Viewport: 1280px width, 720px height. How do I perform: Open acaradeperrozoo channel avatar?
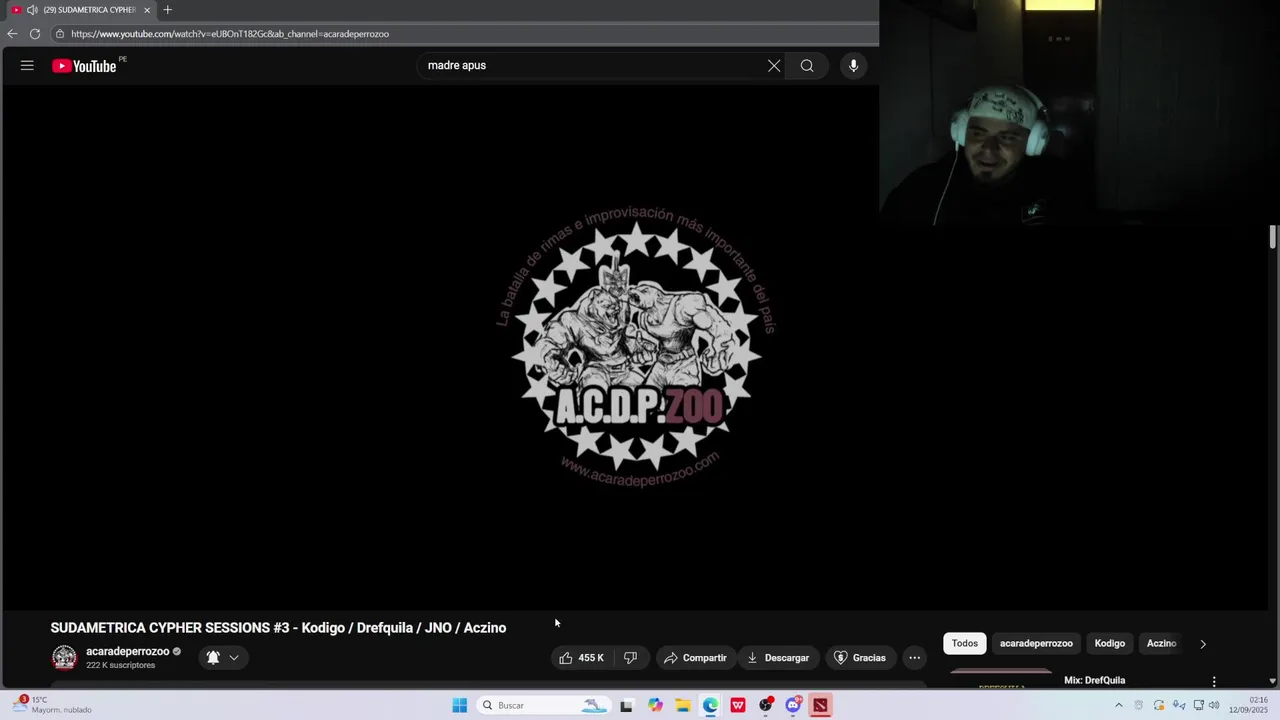click(x=64, y=658)
